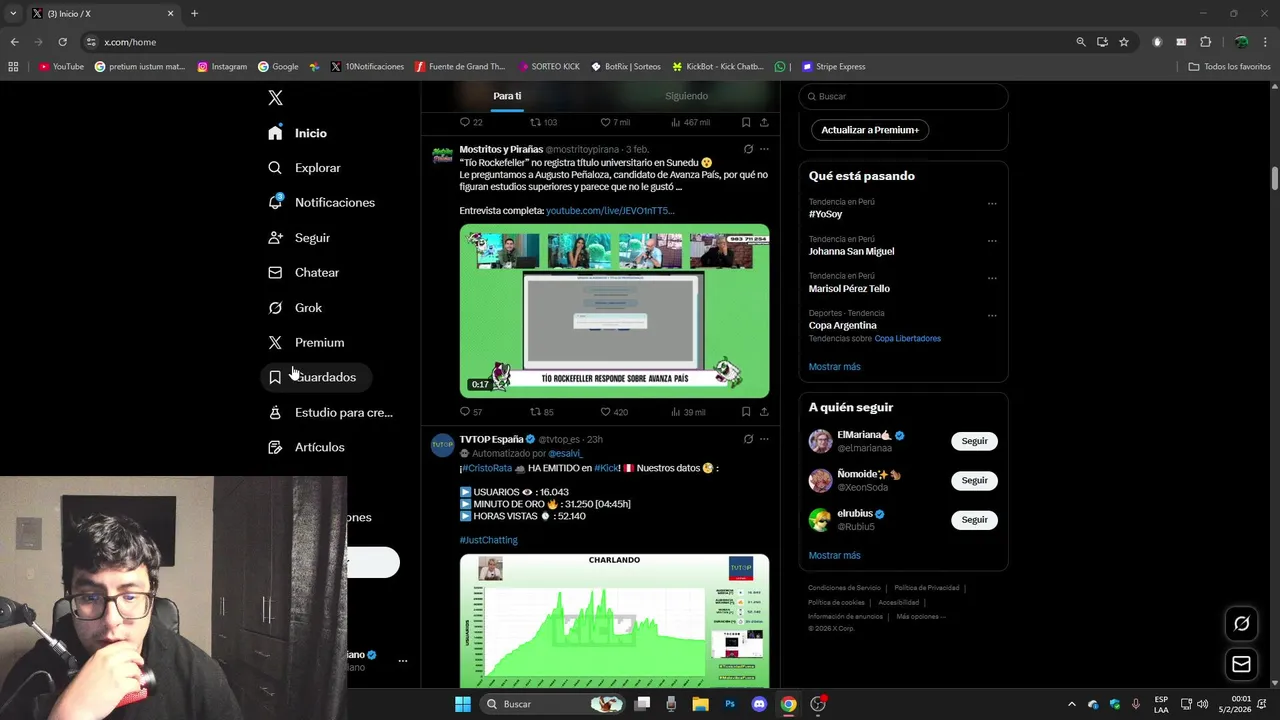This screenshot has height=720, width=1280.
Task: Open the Windows Start menu
Action: click(463, 704)
